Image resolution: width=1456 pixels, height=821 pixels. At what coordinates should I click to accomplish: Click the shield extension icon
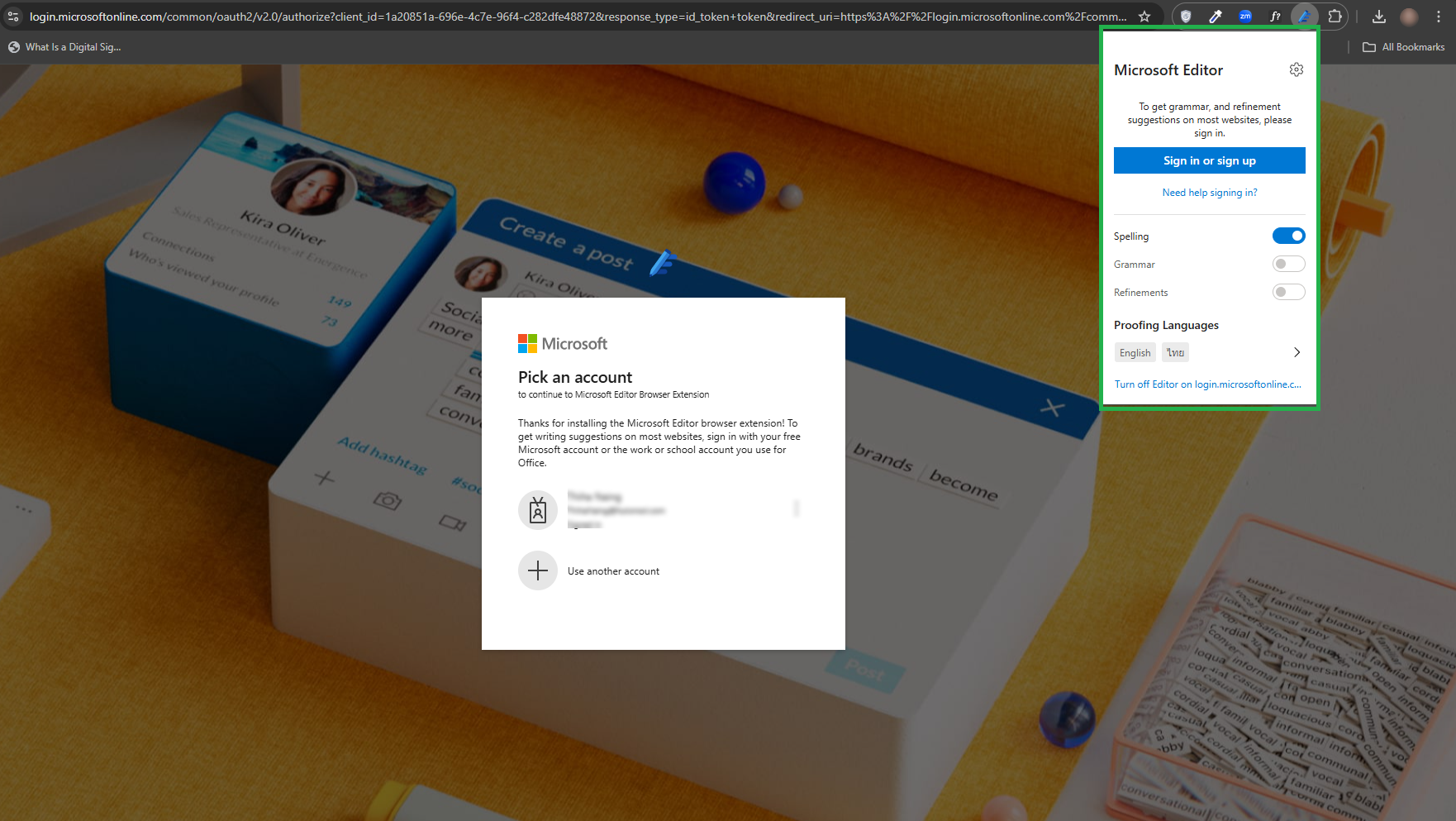[1186, 16]
